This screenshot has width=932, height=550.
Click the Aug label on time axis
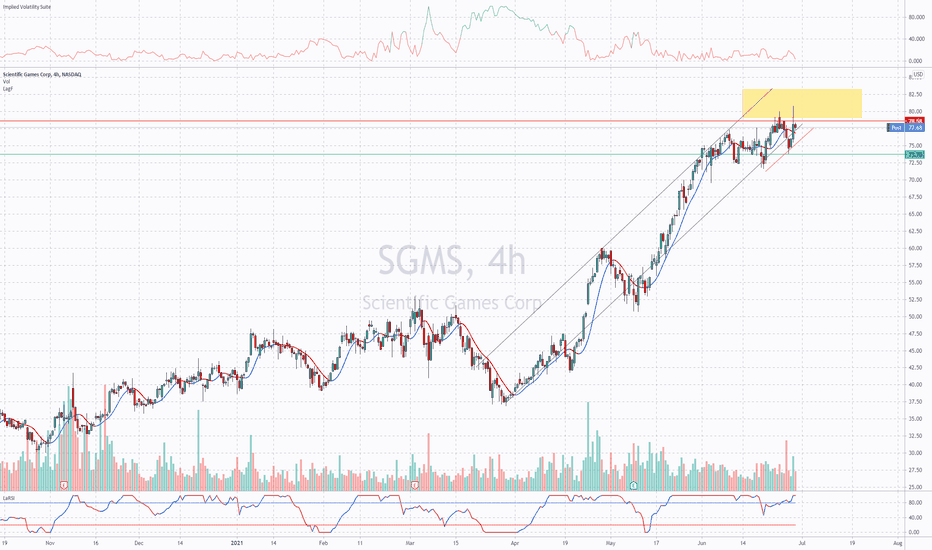point(898,543)
